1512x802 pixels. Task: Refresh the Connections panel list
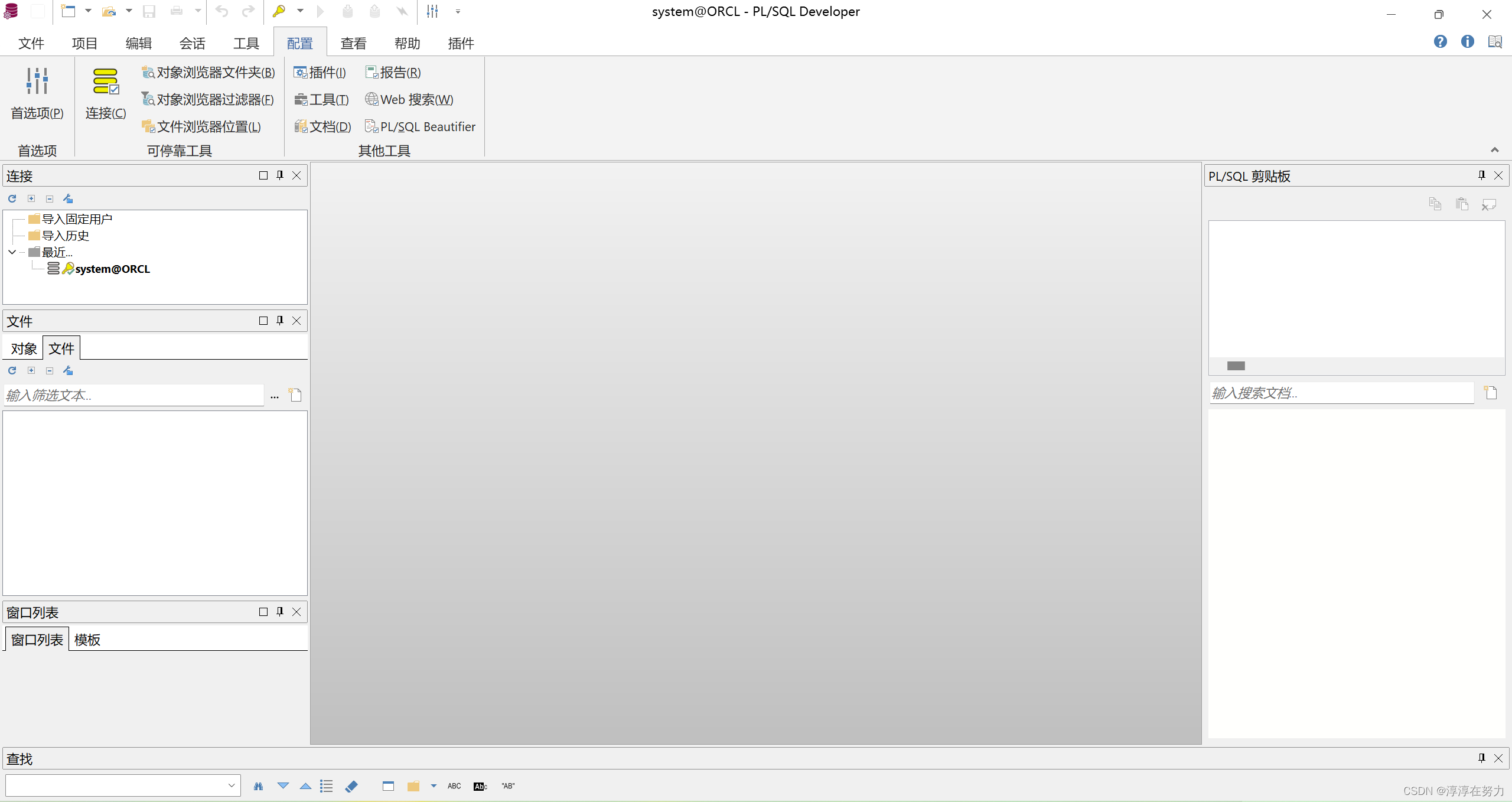coord(12,199)
